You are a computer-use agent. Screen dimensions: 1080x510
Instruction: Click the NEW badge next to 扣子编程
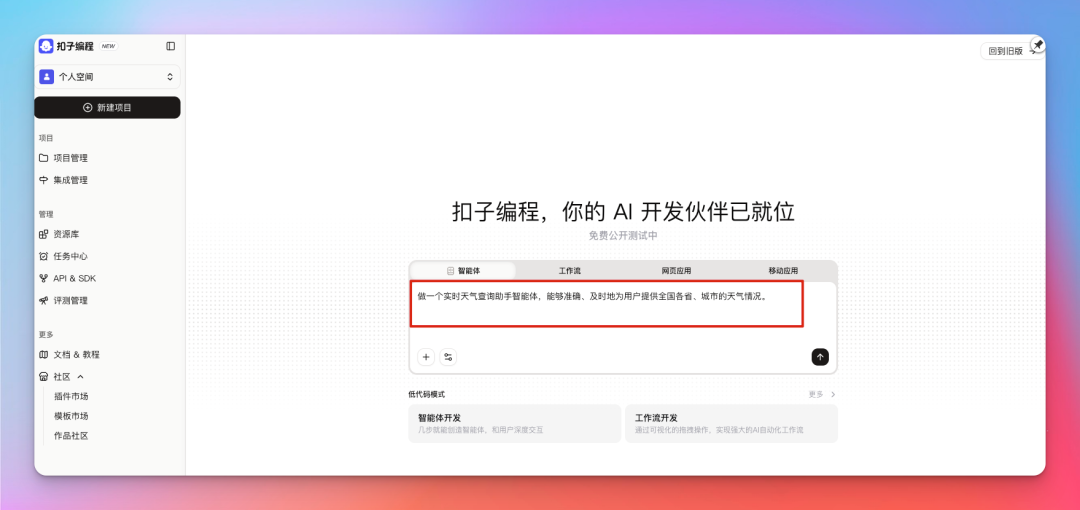108,46
